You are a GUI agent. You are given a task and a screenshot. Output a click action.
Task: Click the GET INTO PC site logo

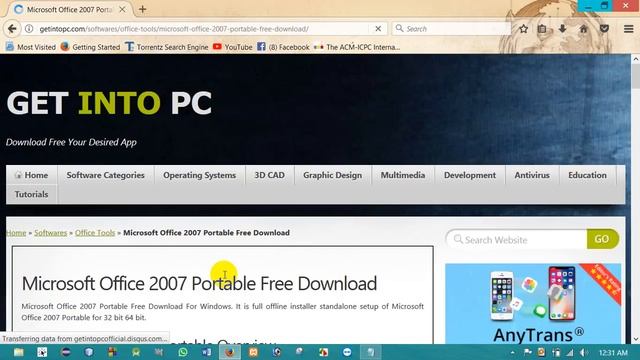point(109,103)
